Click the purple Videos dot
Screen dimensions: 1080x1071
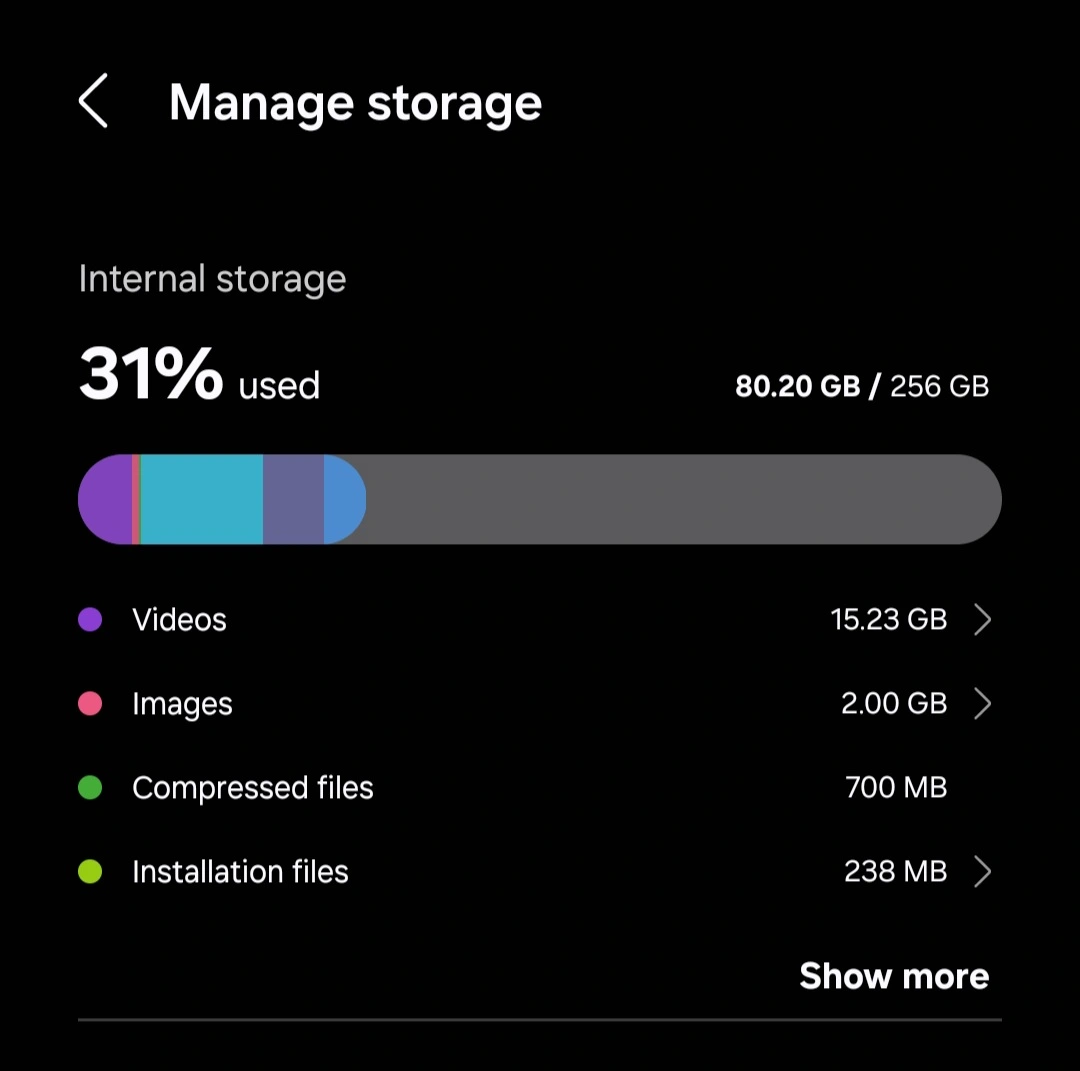click(x=90, y=619)
